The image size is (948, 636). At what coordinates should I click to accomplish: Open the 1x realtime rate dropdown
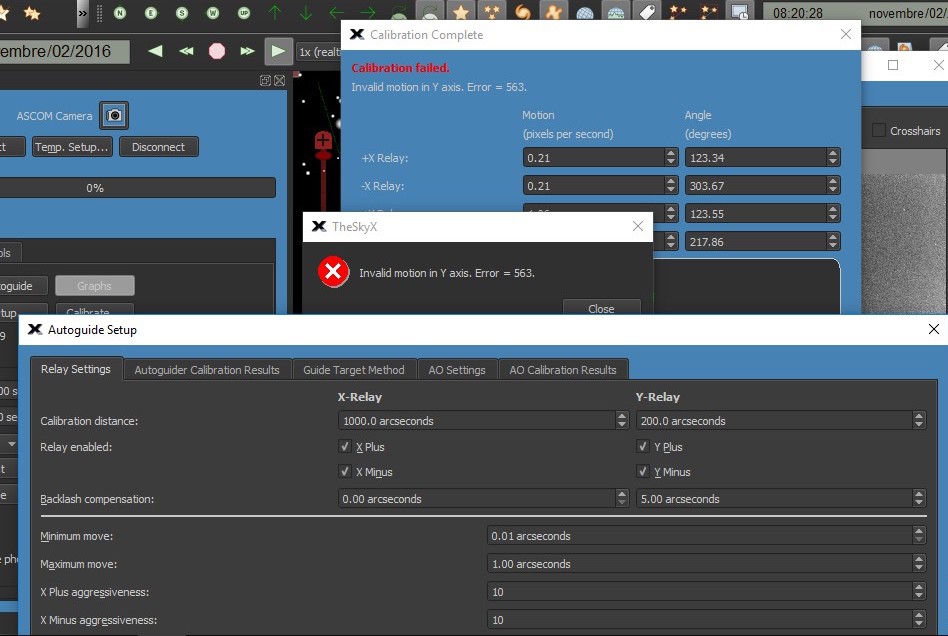pos(319,52)
